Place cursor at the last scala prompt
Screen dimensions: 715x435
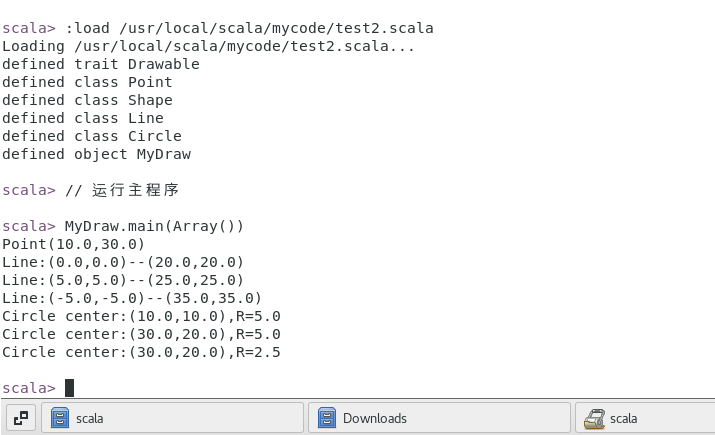tap(70, 388)
